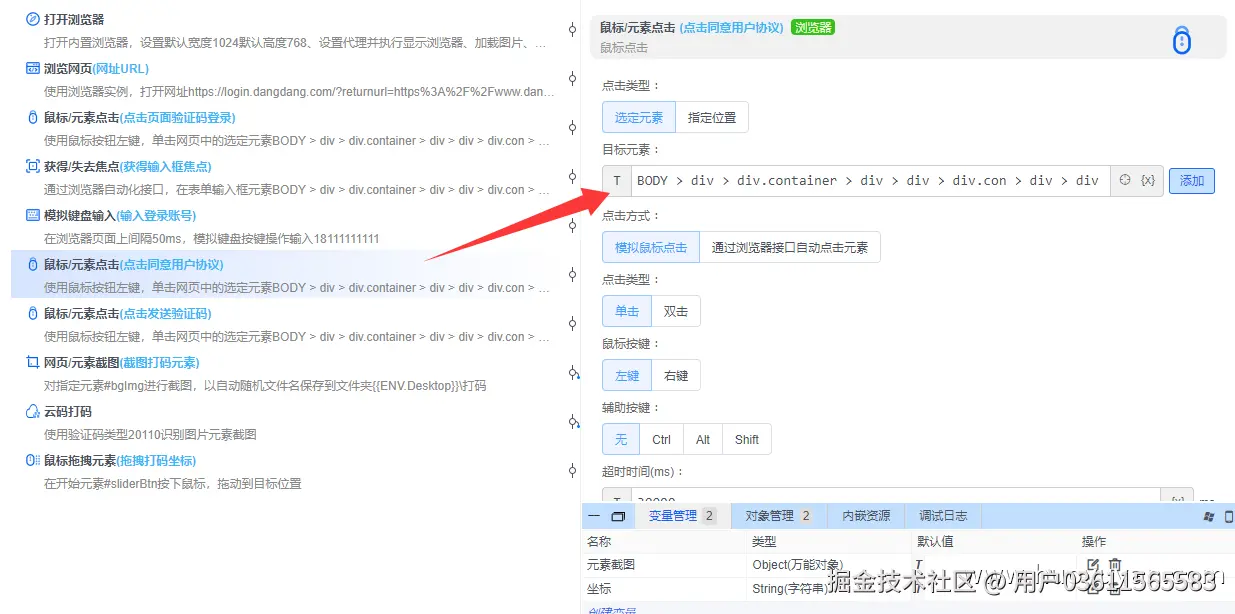
Task: Click the 创建变量 link
Action: tap(614, 609)
